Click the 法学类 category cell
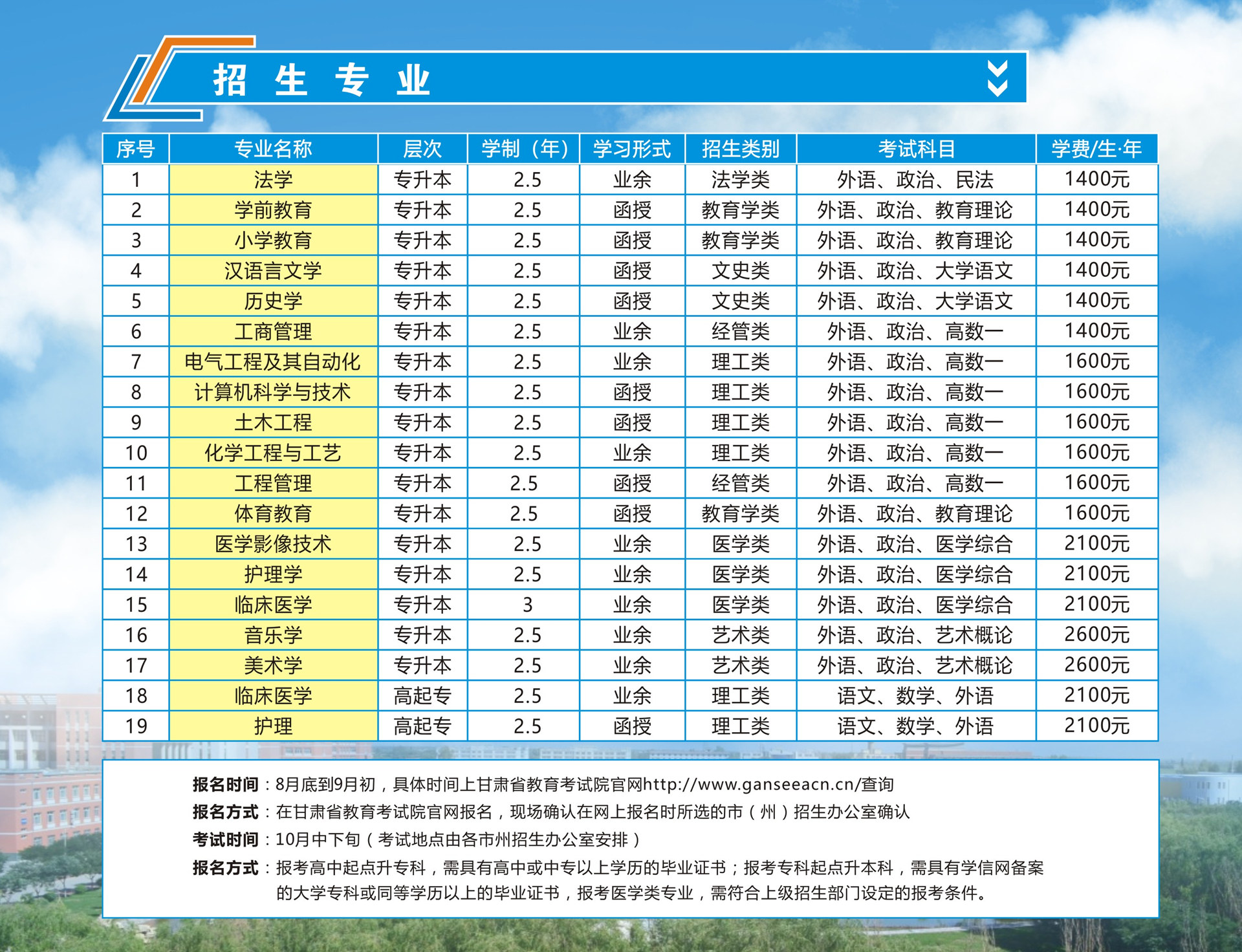The height and width of the screenshot is (952, 1242). (741, 180)
